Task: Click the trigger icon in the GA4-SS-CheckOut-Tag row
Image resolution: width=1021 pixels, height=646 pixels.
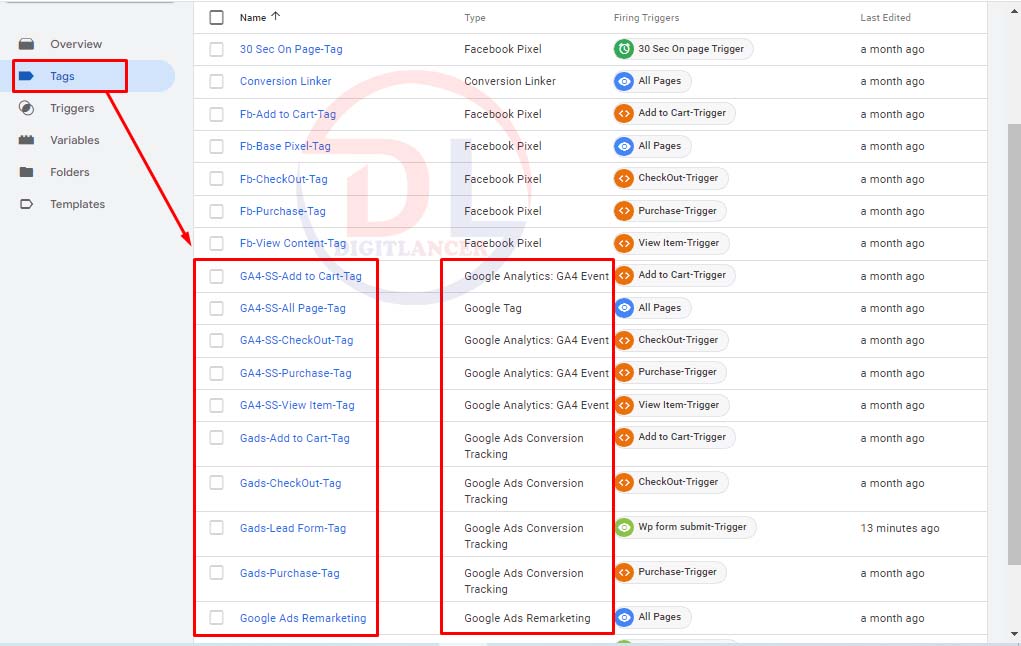Action: click(624, 340)
